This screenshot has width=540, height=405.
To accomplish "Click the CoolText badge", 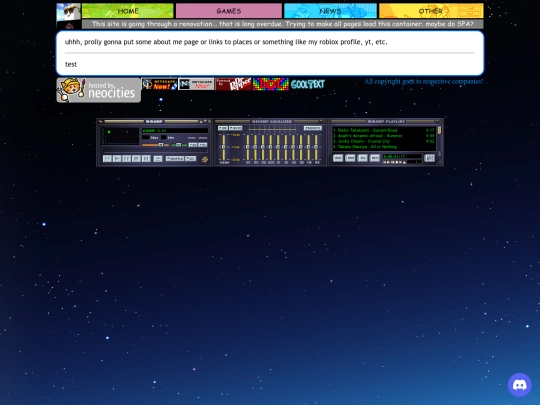I will [x=308, y=84].
